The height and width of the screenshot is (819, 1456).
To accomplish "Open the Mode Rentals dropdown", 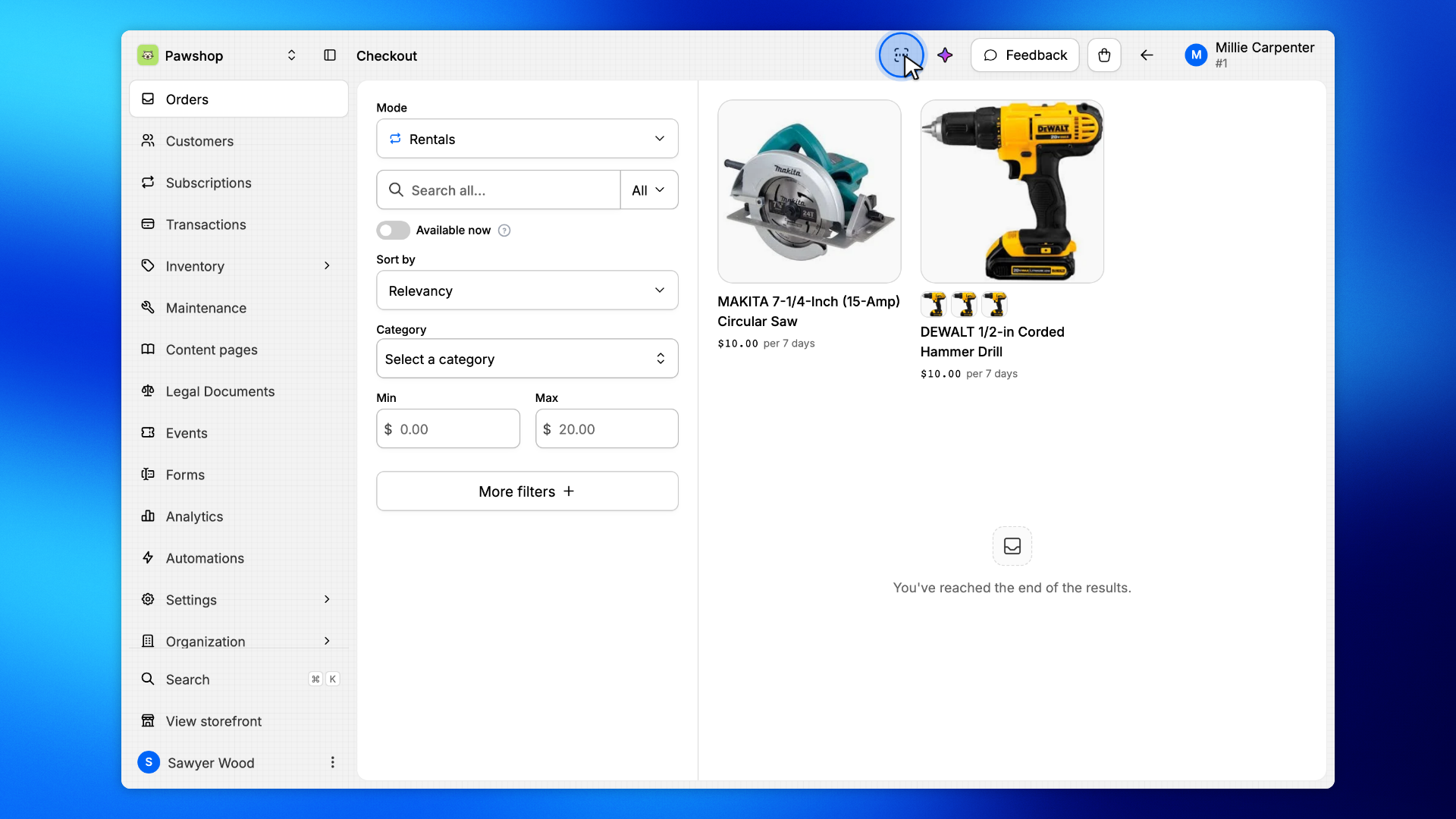I will (527, 139).
